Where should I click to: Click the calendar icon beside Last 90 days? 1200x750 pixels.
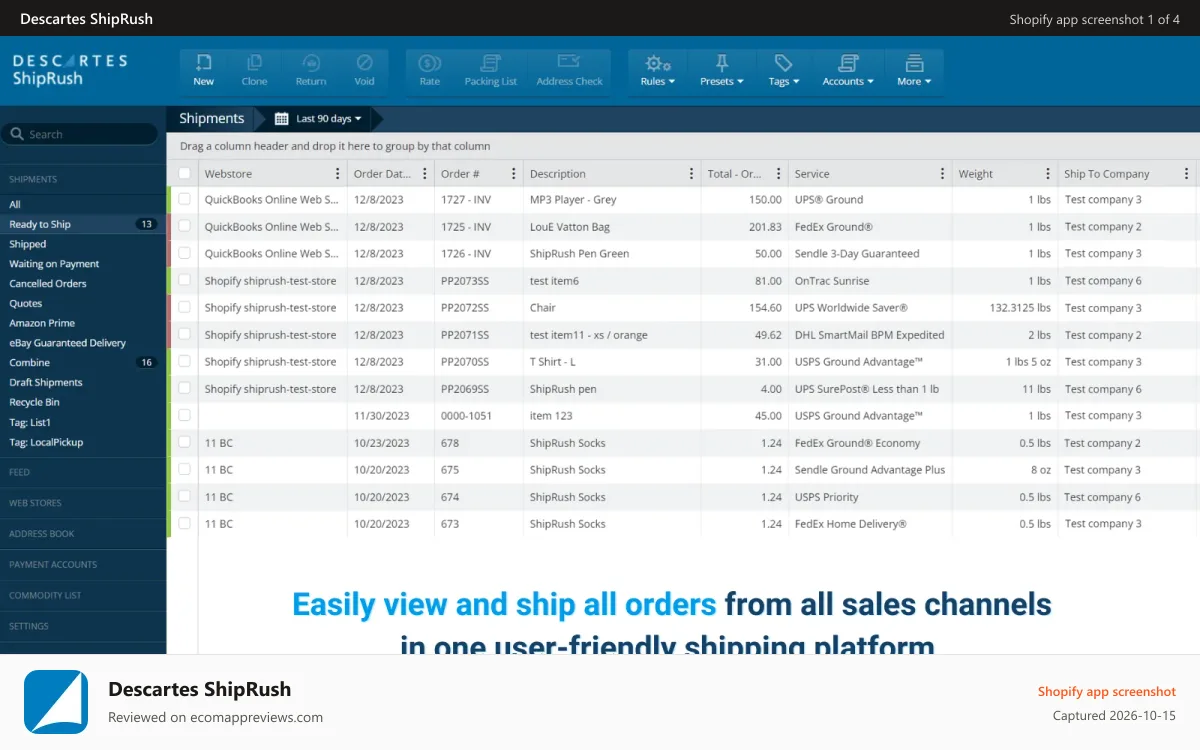282,119
